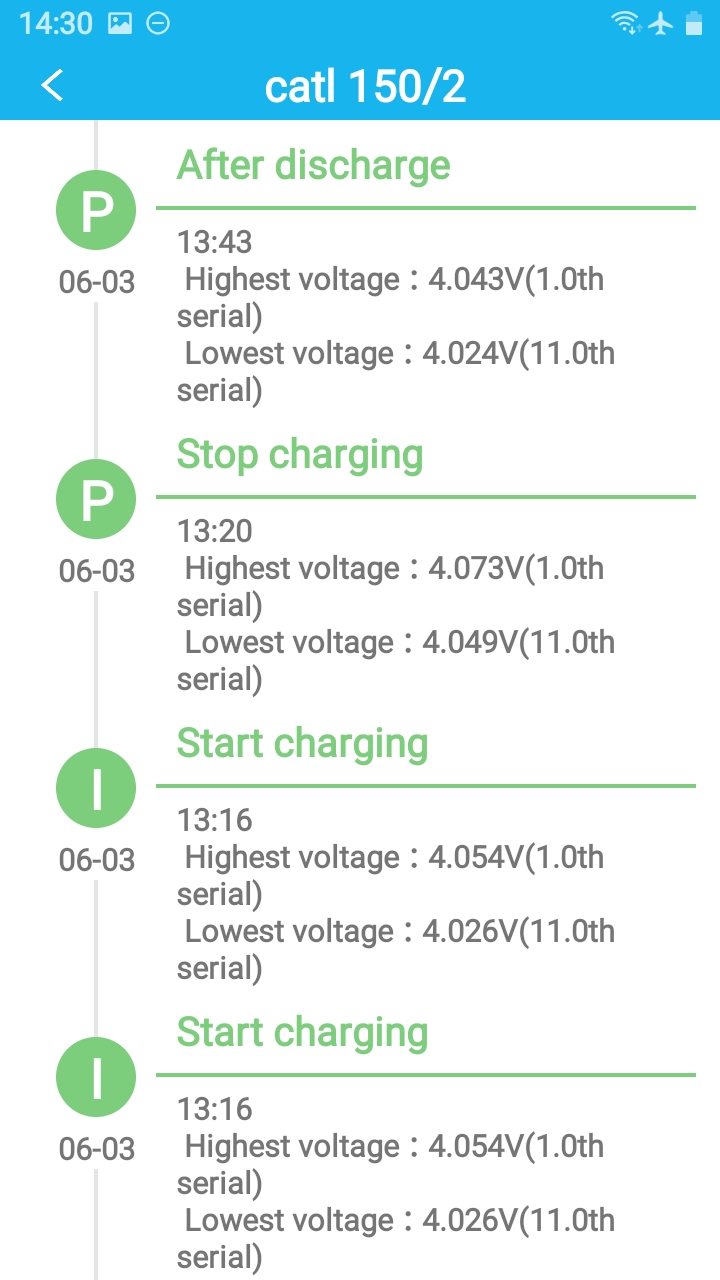Tap the image notification icon in status bar
720x1280 pixels.
point(120,23)
